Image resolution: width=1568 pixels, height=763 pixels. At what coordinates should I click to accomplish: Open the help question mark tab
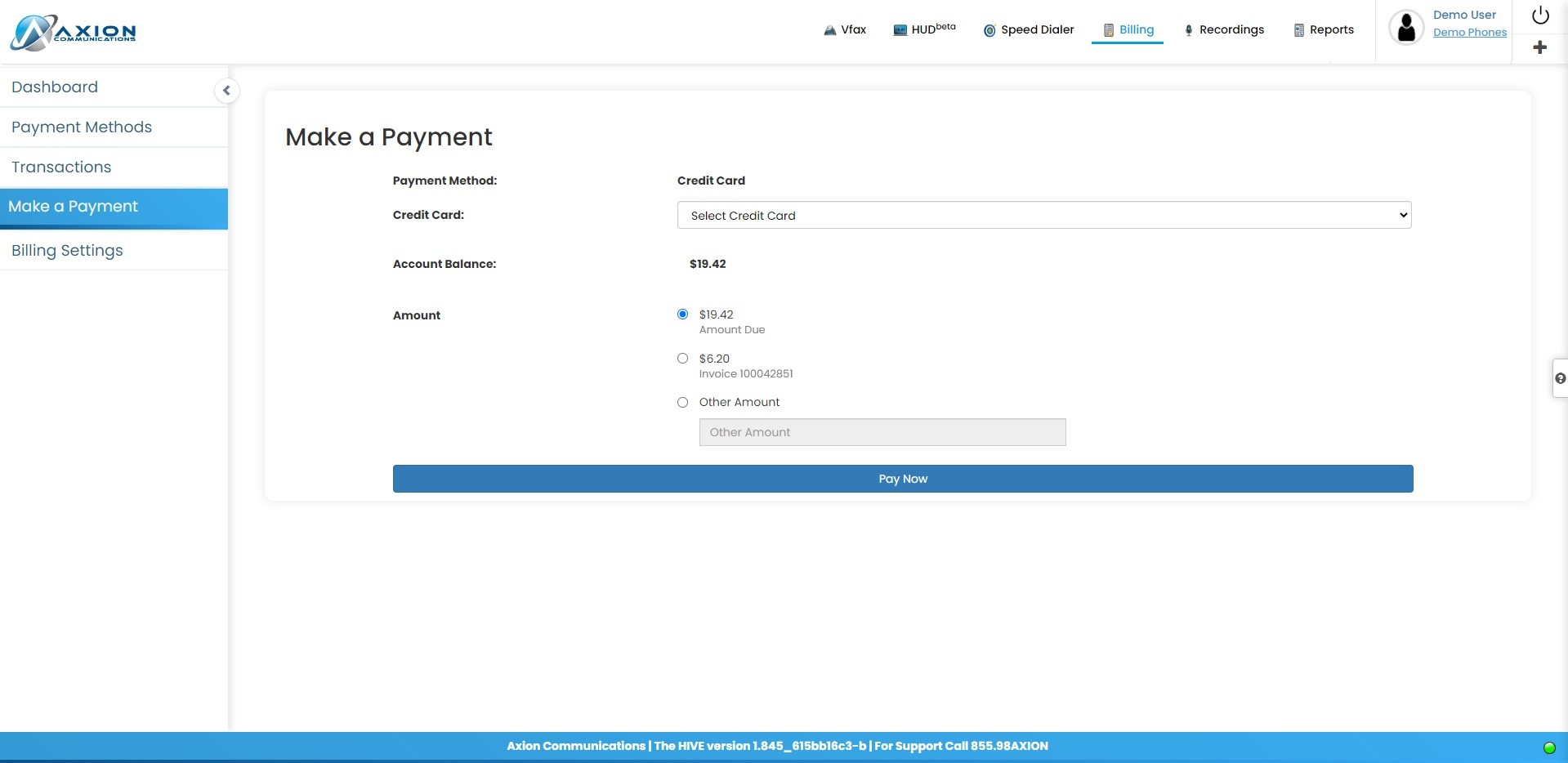tap(1560, 378)
